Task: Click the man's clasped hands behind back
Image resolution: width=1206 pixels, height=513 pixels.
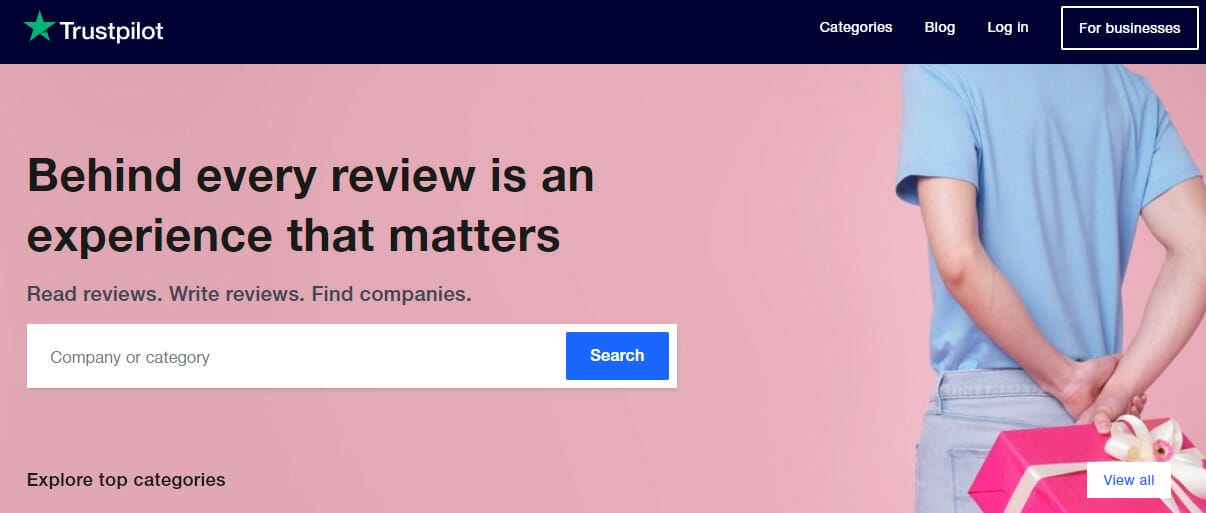Action: [x=1090, y=390]
